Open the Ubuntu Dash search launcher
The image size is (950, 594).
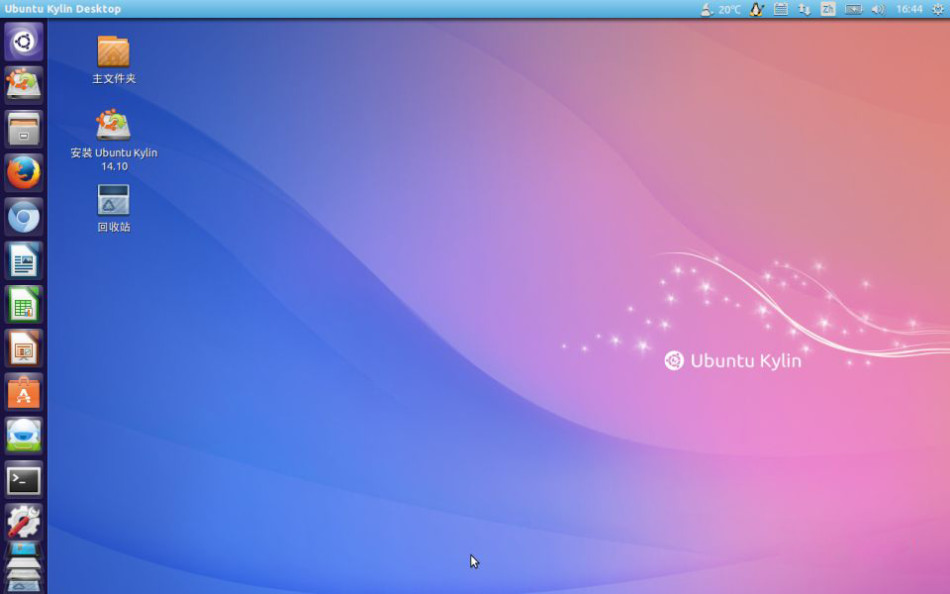(24, 42)
